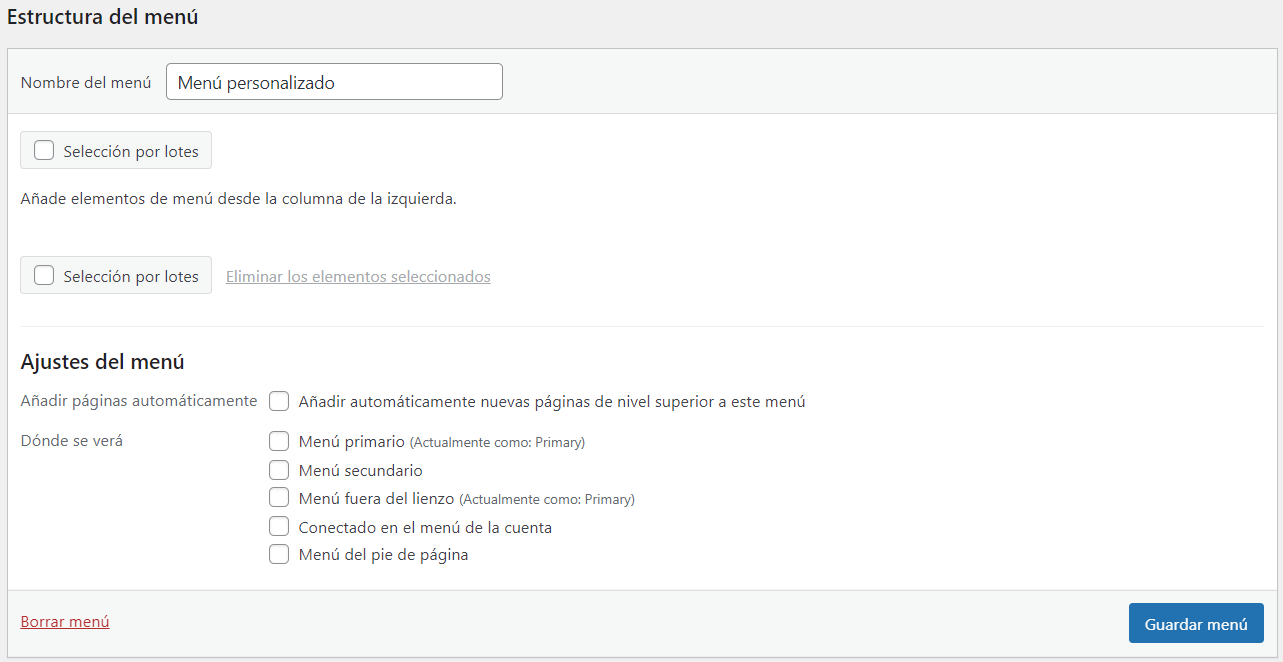The width and height of the screenshot is (1283, 662).
Task: Activate the top Selección por lotes checkbox
Action: (44, 149)
